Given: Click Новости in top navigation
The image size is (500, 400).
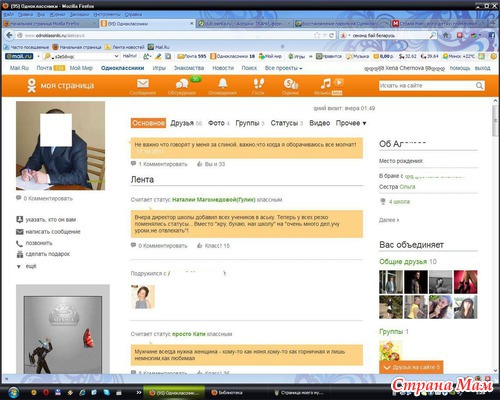Looking at the screenshot, I should point(223,68).
